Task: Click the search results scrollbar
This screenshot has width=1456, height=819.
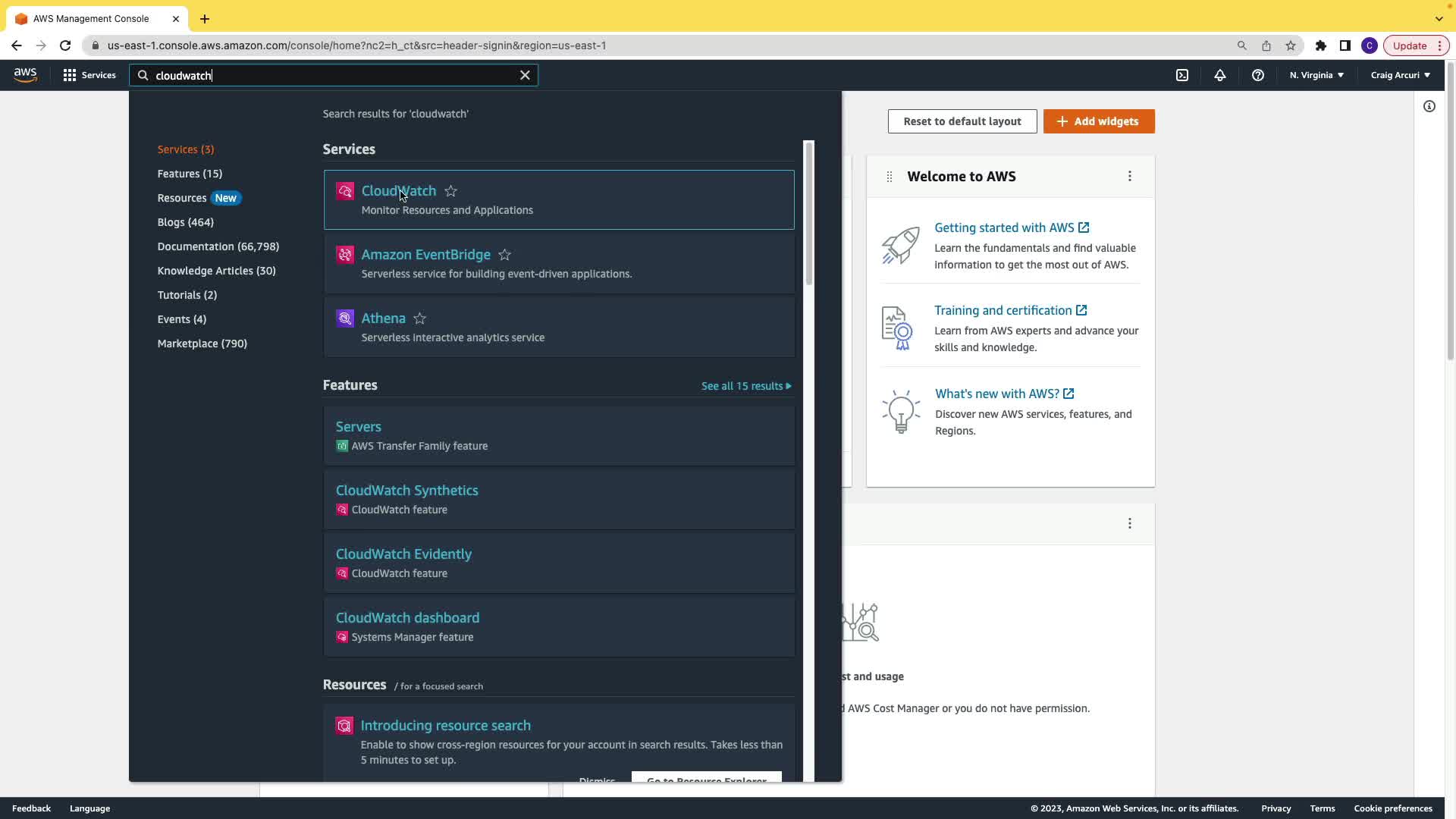Action: pos(808,212)
